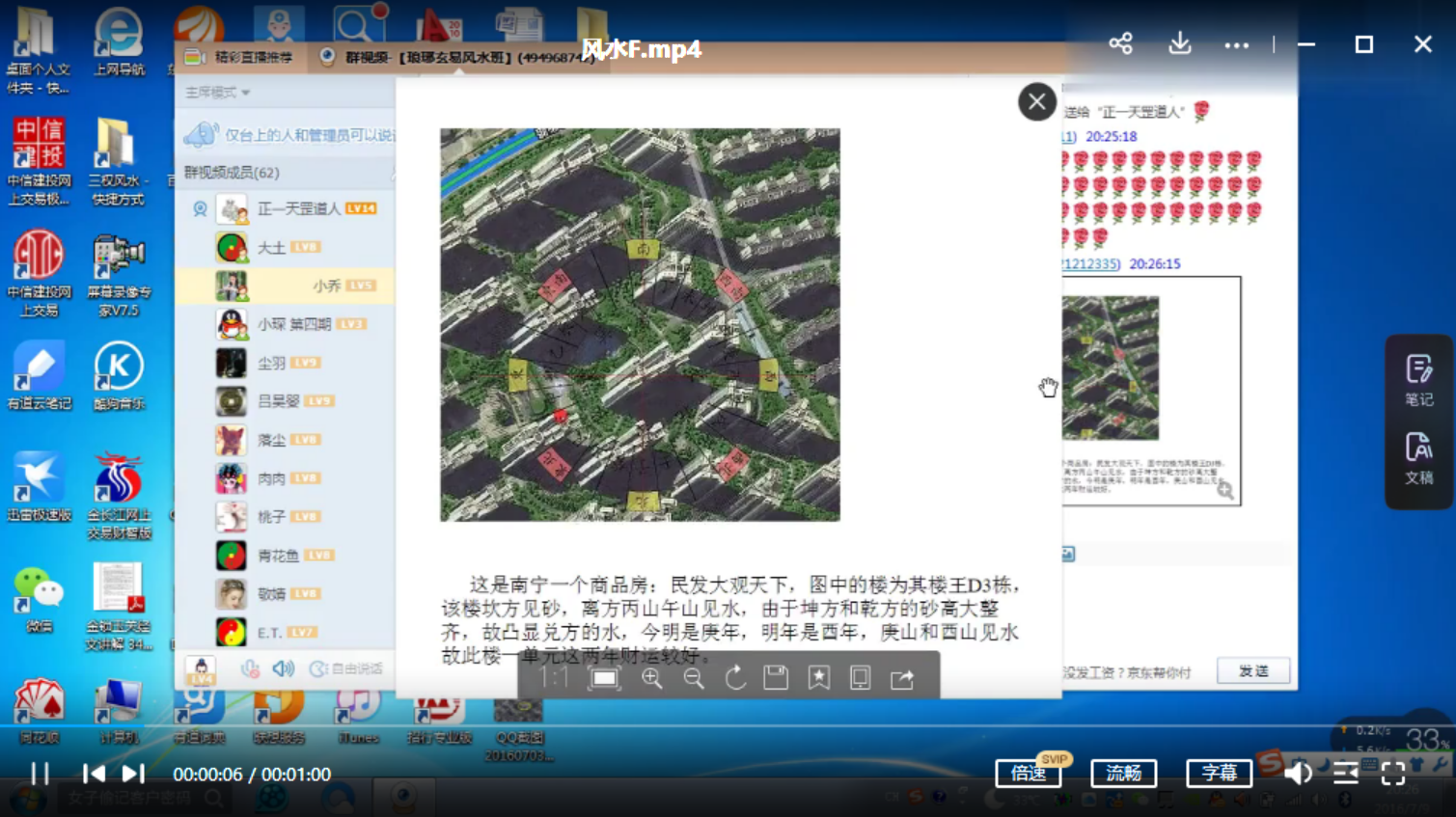Open the 流畅 quality selection menu

pos(1122,773)
